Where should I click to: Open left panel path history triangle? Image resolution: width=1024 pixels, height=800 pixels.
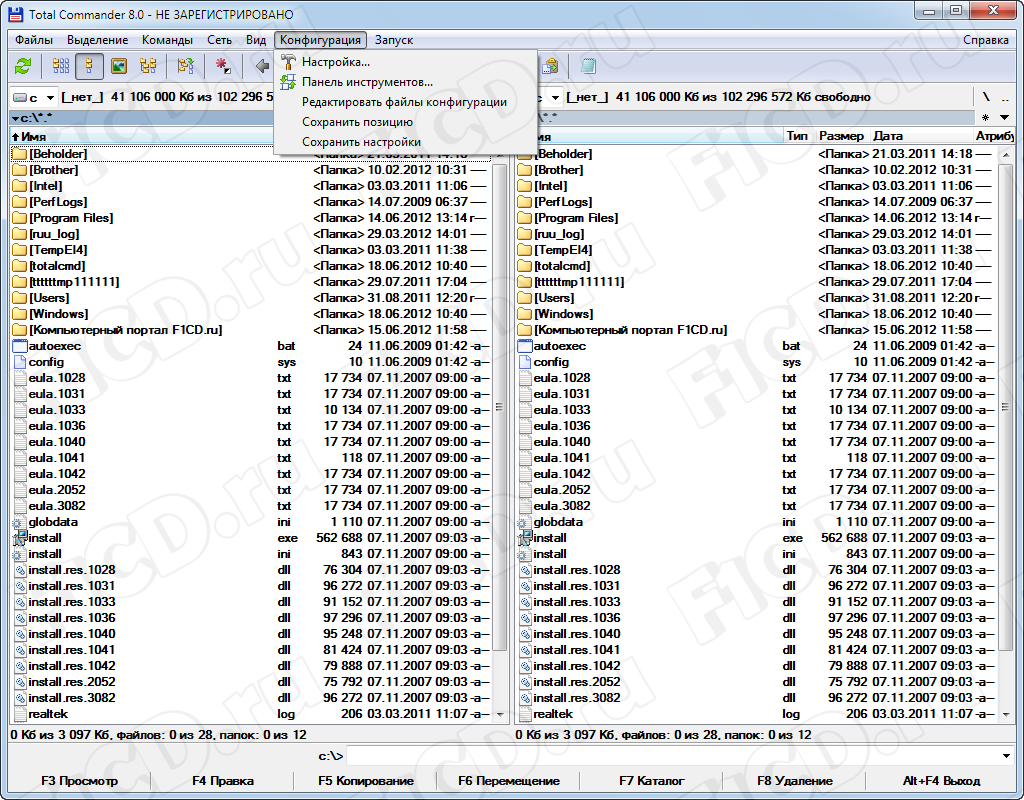[x=15, y=118]
